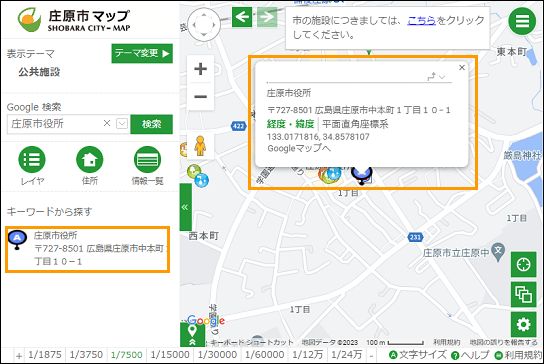Collapse the side panel with « tab
544x364 pixels.
pos(185,207)
